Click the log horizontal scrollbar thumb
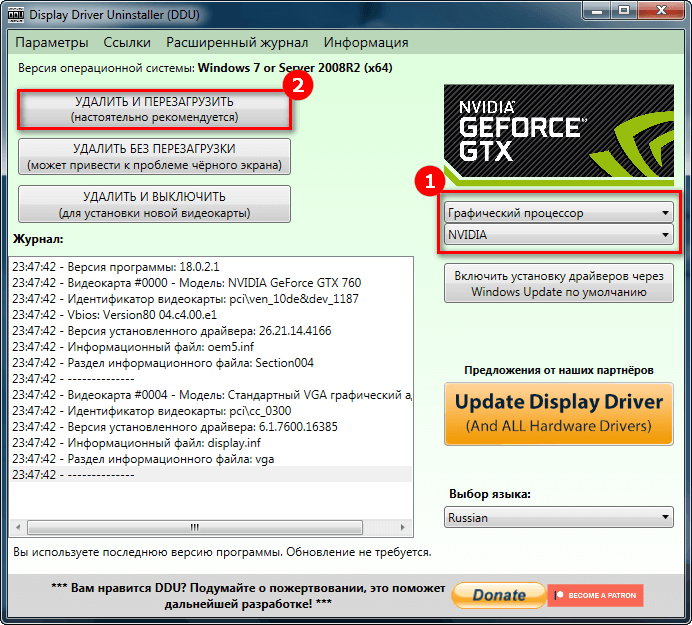This screenshot has width=692, height=625. [x=195, y=527]
